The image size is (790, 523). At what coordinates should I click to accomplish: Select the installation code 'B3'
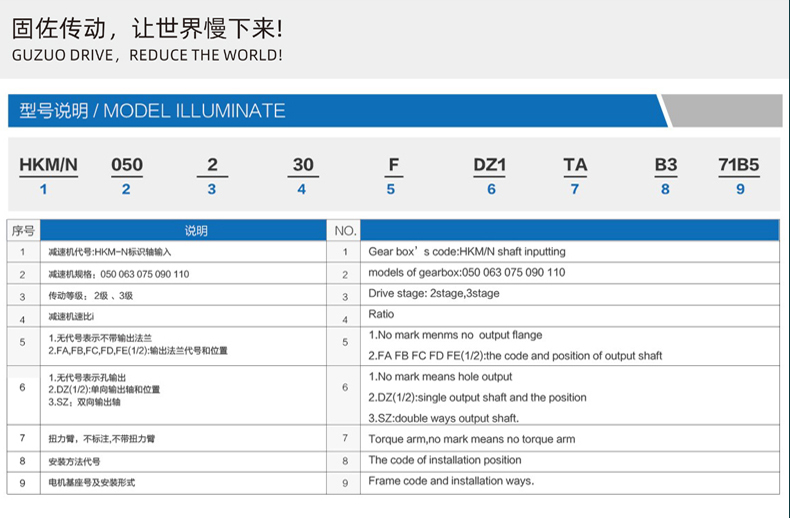click(x=666, y=165)
